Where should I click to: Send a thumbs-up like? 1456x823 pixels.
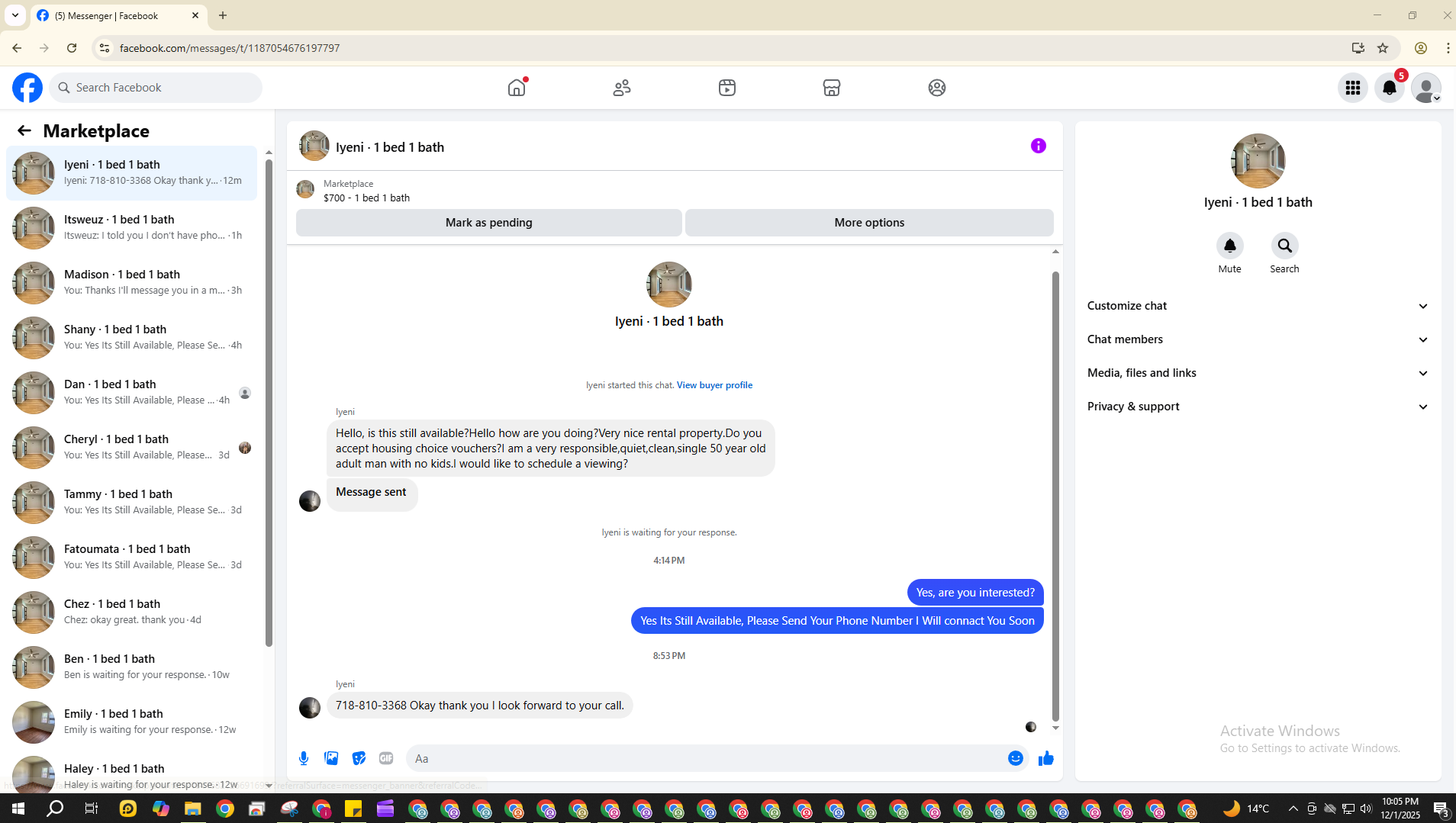click(1046, 758)
